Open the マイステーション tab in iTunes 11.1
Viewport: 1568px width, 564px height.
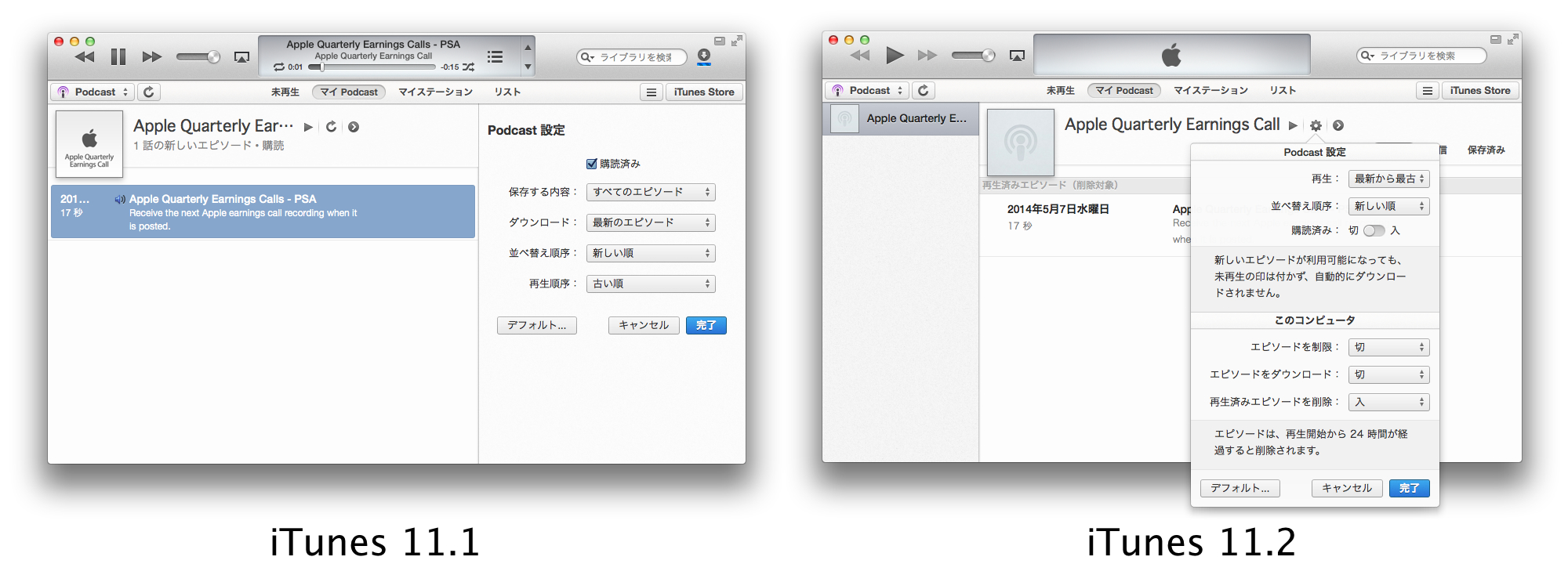(435, 92)
